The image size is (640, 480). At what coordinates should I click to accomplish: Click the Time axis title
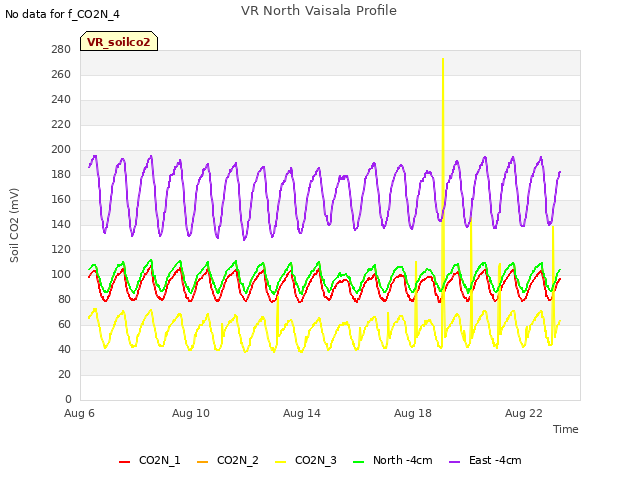[565, 429]
